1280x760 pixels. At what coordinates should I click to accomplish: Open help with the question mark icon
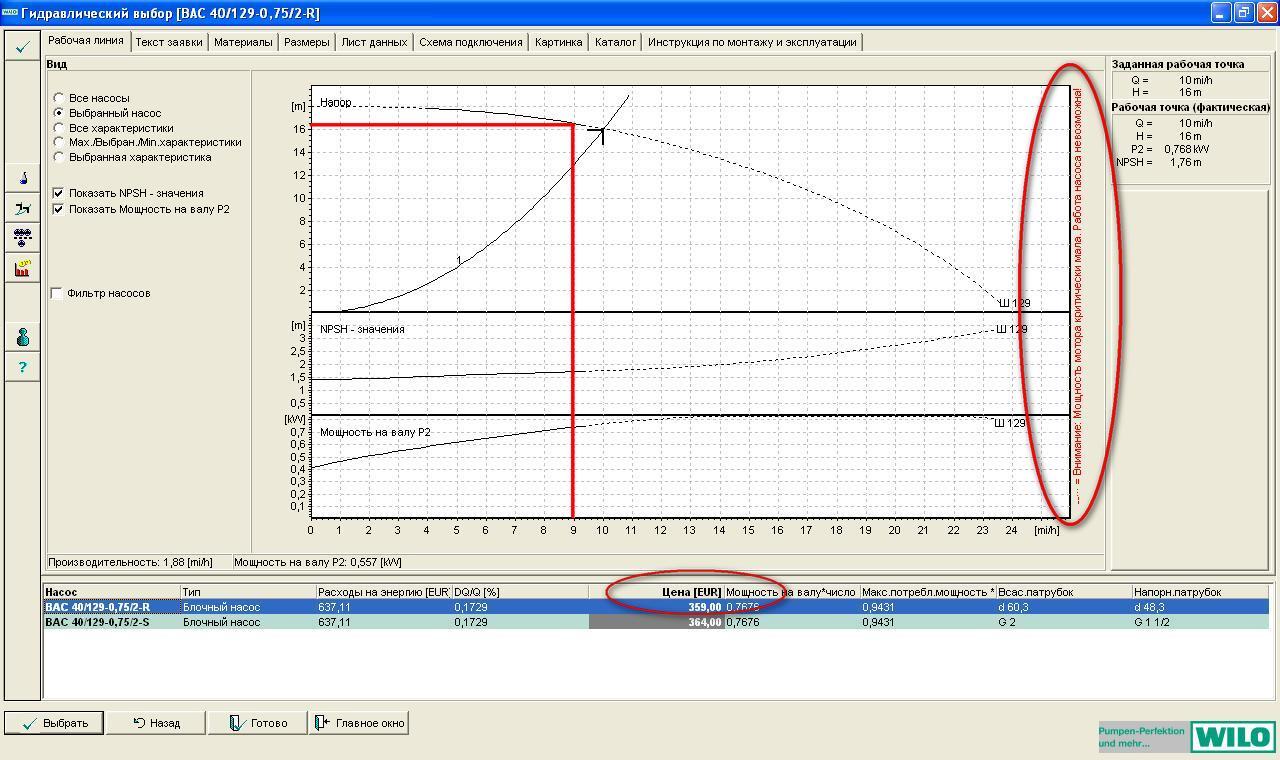pos(22,367)
